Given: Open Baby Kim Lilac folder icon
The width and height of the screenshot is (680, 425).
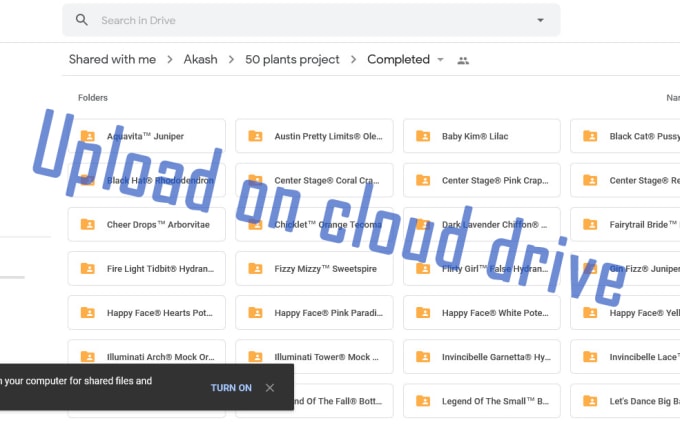Looking at the screenshot, I should pos(423,136).
